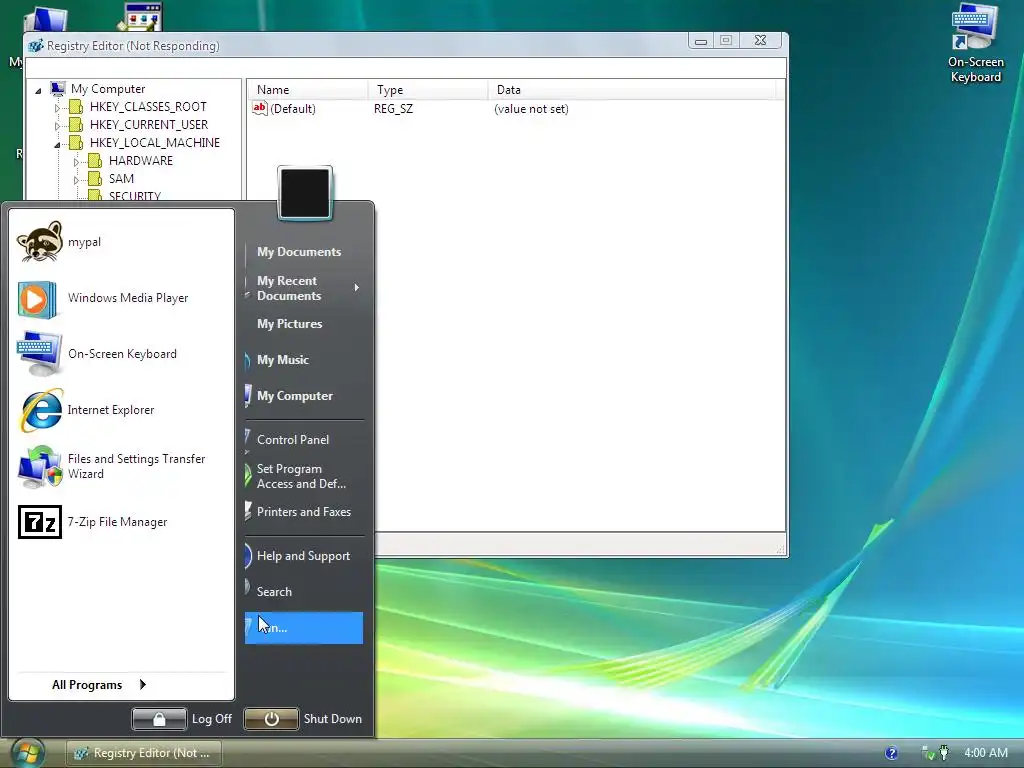Click the highlighted Run... entry
Screen dimensions: 1024x768
pyautogui.click(x=304, y=628)
